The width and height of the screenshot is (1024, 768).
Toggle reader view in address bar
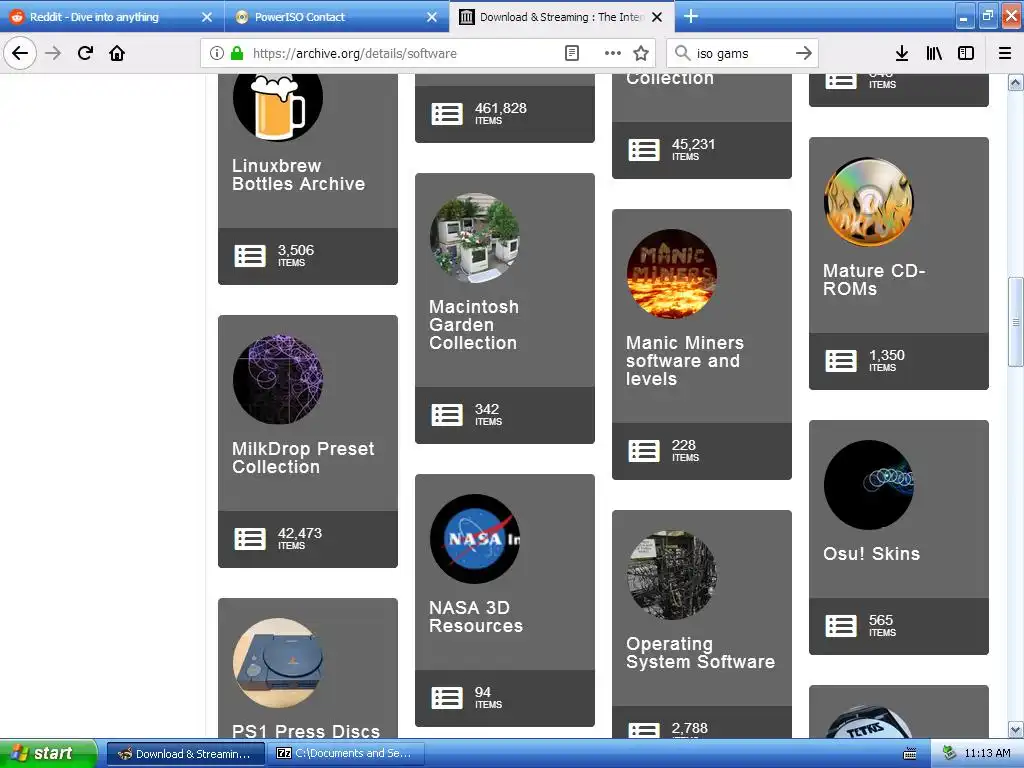571,53
